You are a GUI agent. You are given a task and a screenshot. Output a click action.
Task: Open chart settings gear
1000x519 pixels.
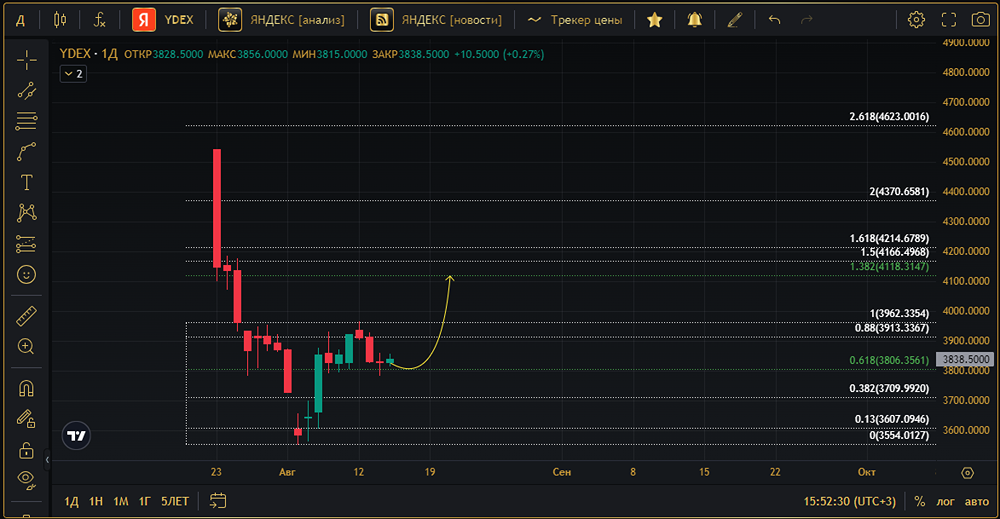click(x=916, y=20)
